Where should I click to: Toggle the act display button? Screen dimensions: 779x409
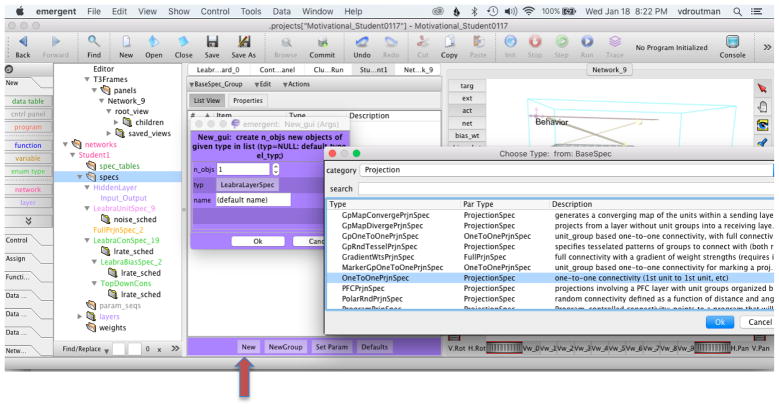click(466, 110)
